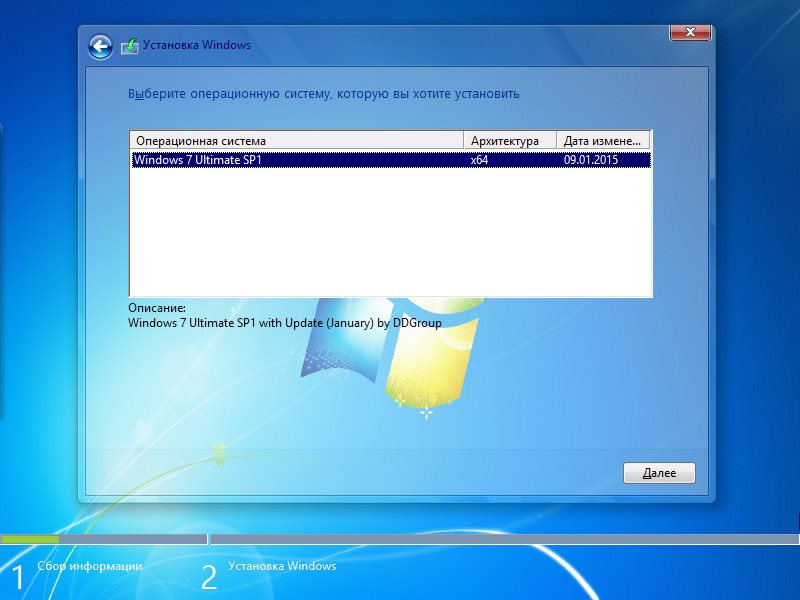Click inside the operating system list area

(390, 230)
